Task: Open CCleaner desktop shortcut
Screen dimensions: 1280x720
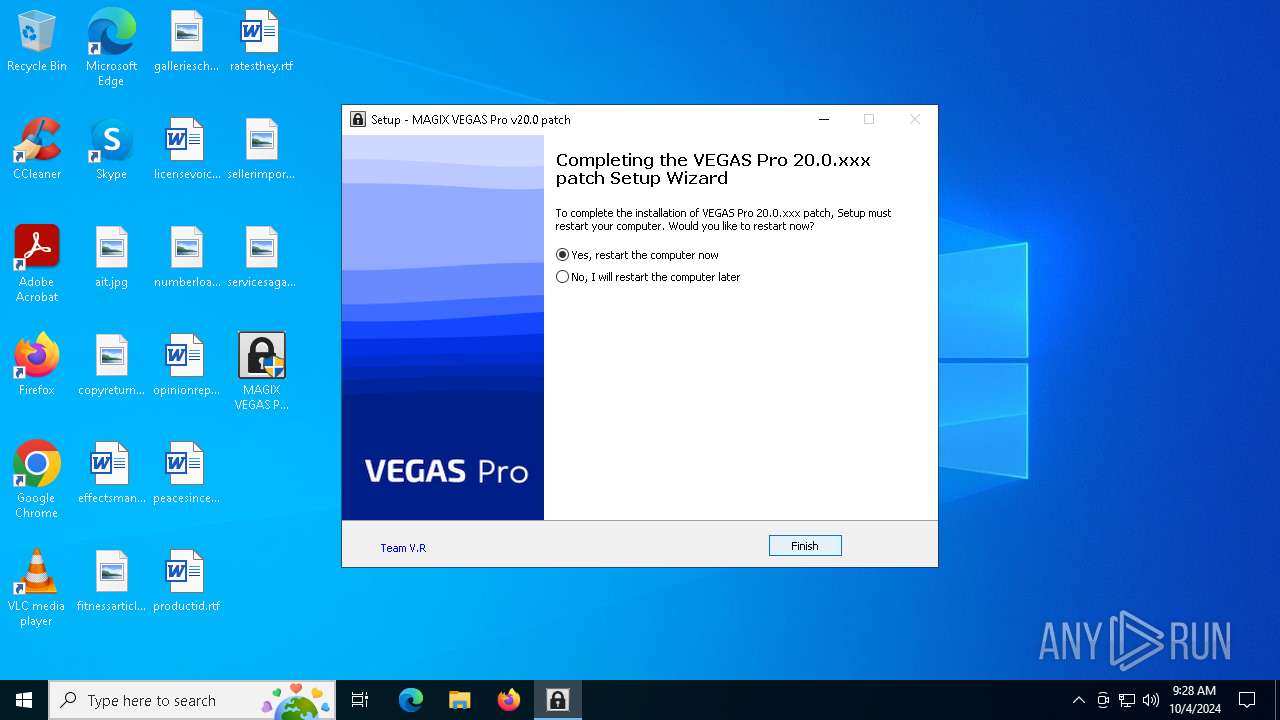Action: point(37,150)
